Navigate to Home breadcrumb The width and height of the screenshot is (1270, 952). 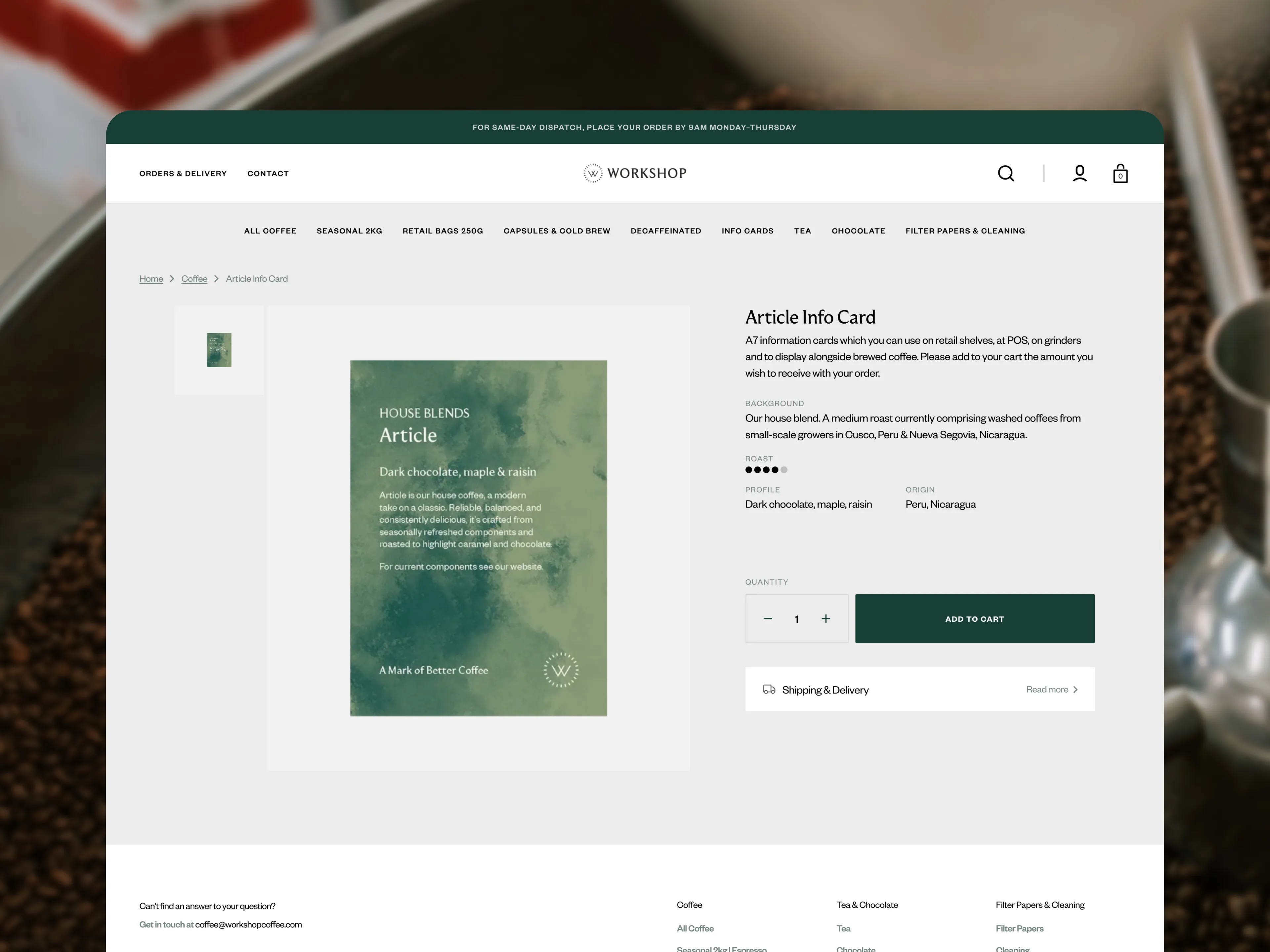tap(151, 279)
